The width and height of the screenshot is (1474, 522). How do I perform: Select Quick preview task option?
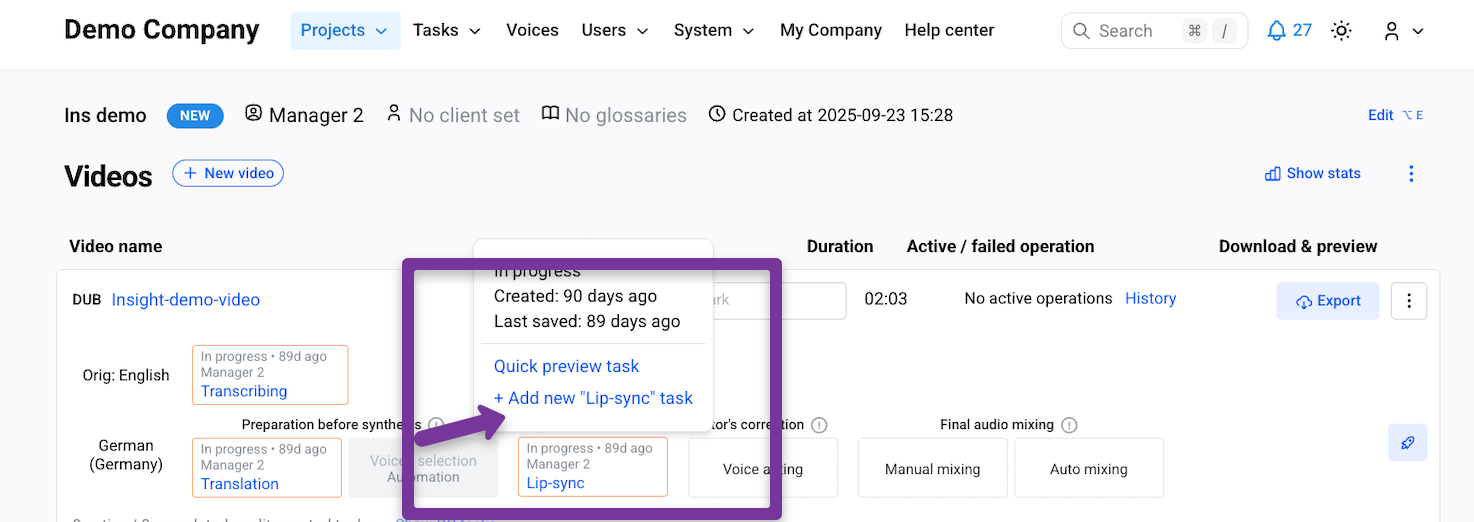tap(566, 366)
